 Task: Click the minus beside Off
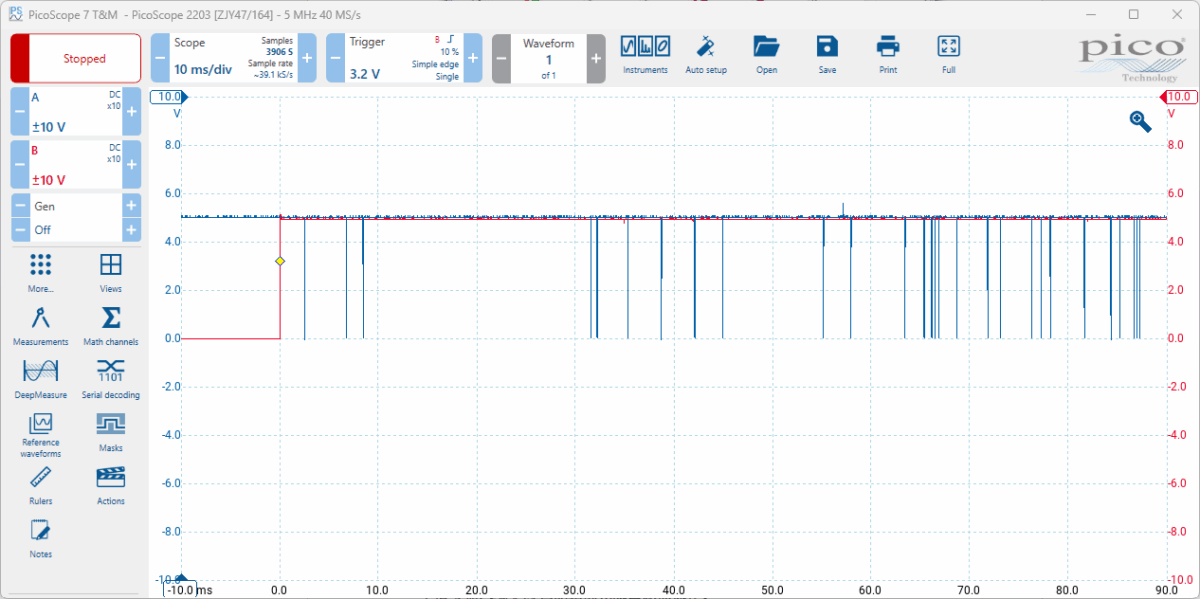[19, 229]
